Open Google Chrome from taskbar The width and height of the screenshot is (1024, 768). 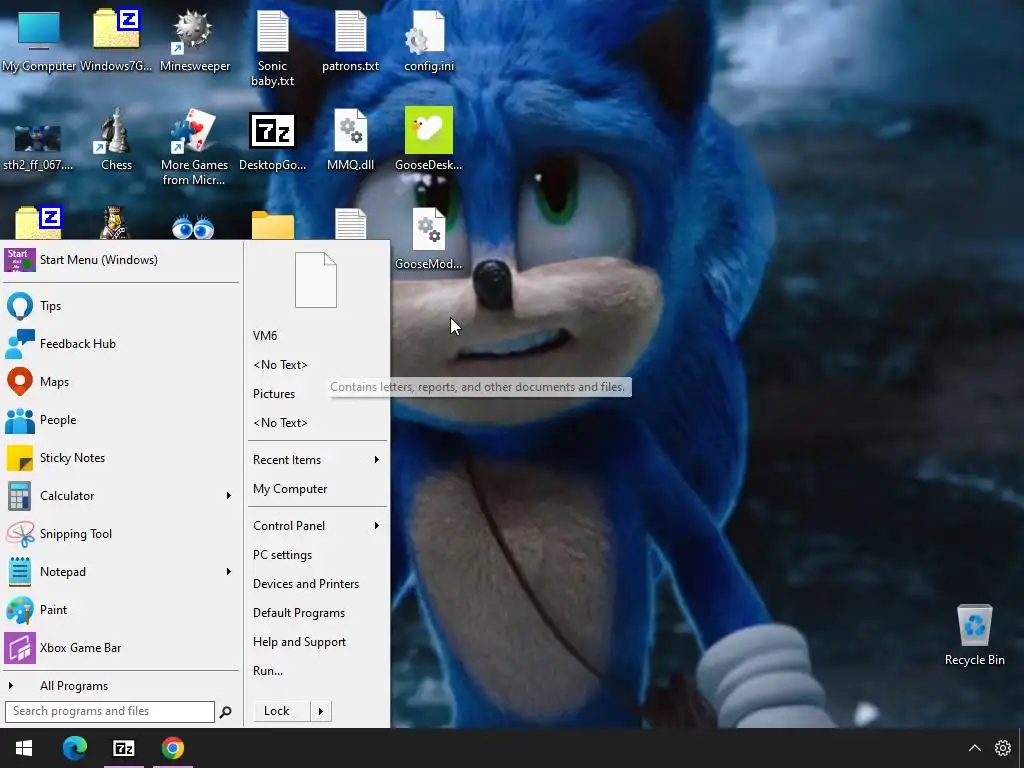[173, 748]
